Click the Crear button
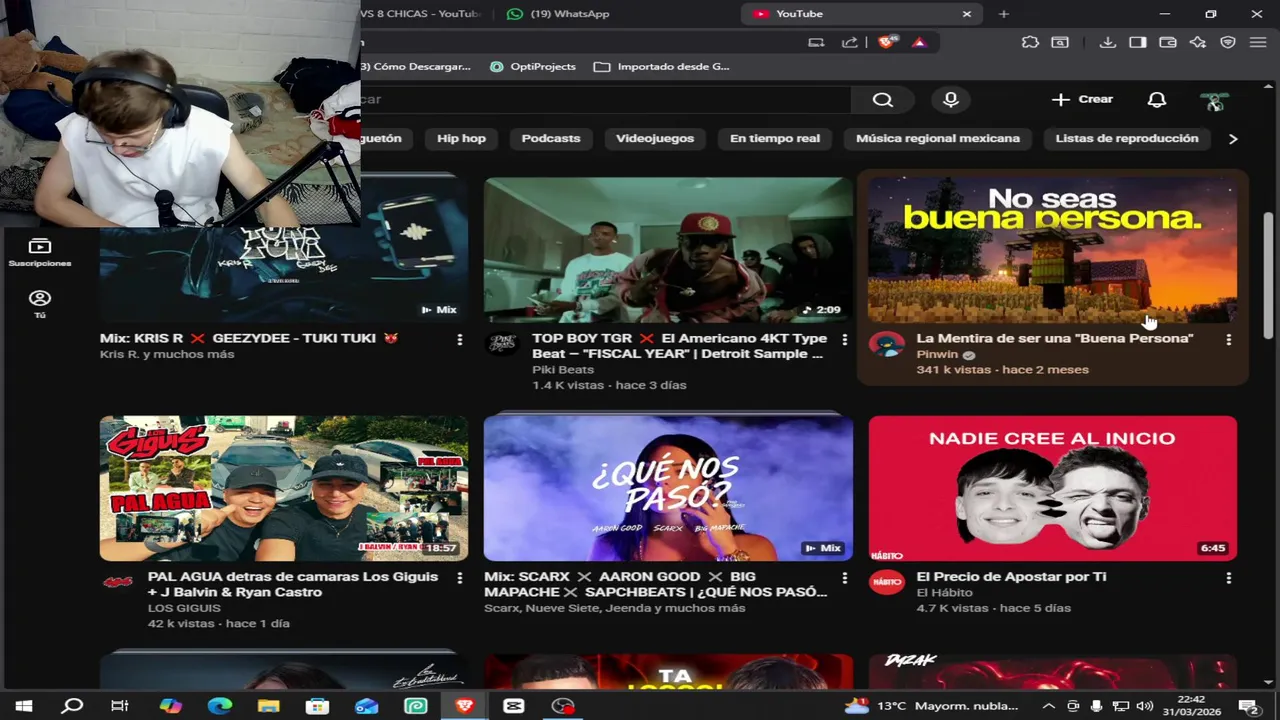The width and height of the screenshot is (1280, 720). [1082, 99]
